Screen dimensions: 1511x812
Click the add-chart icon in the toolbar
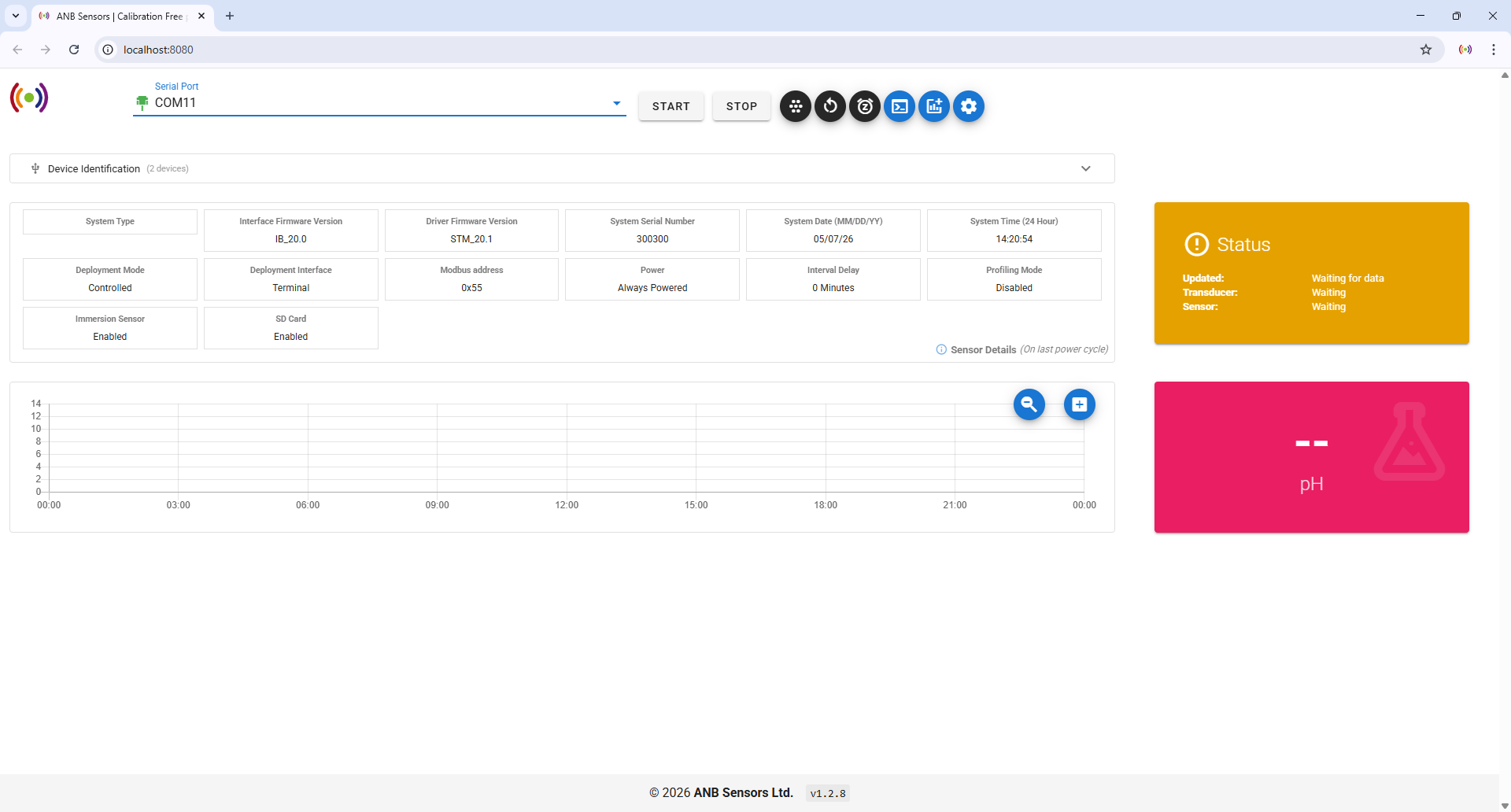point(934,106)
